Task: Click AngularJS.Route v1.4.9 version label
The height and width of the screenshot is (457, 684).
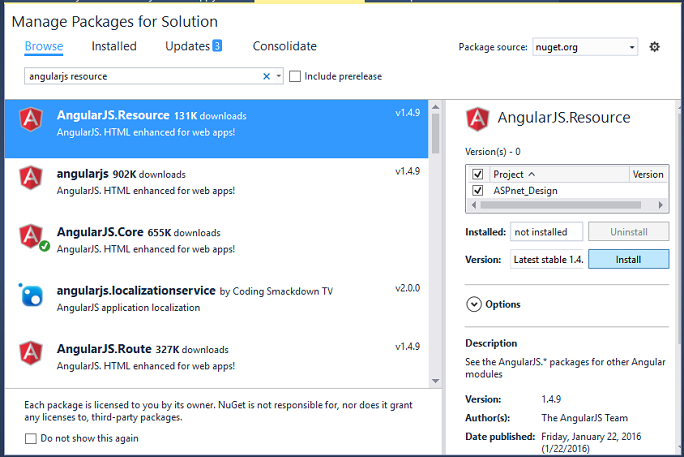Action: point(407,347)
